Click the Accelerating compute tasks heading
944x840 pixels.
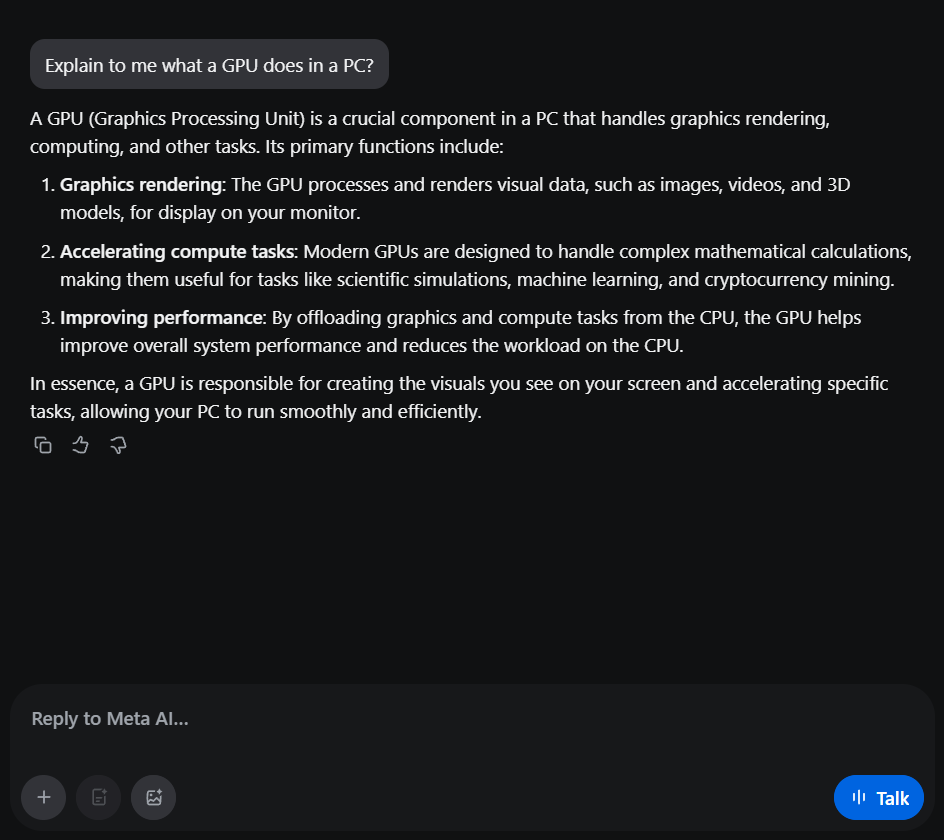coord(177,251)
